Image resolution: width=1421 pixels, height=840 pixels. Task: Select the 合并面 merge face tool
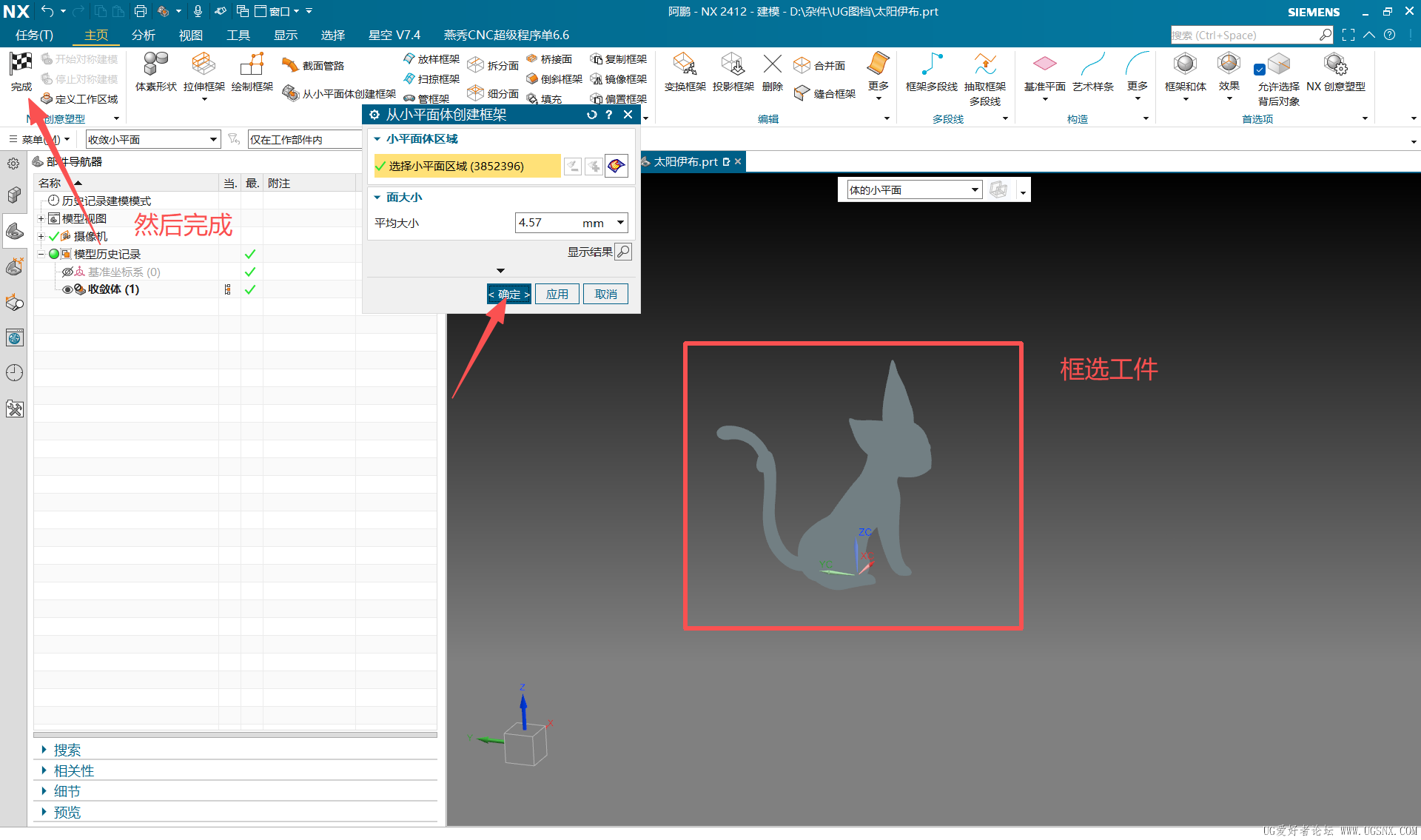[819, 66]
